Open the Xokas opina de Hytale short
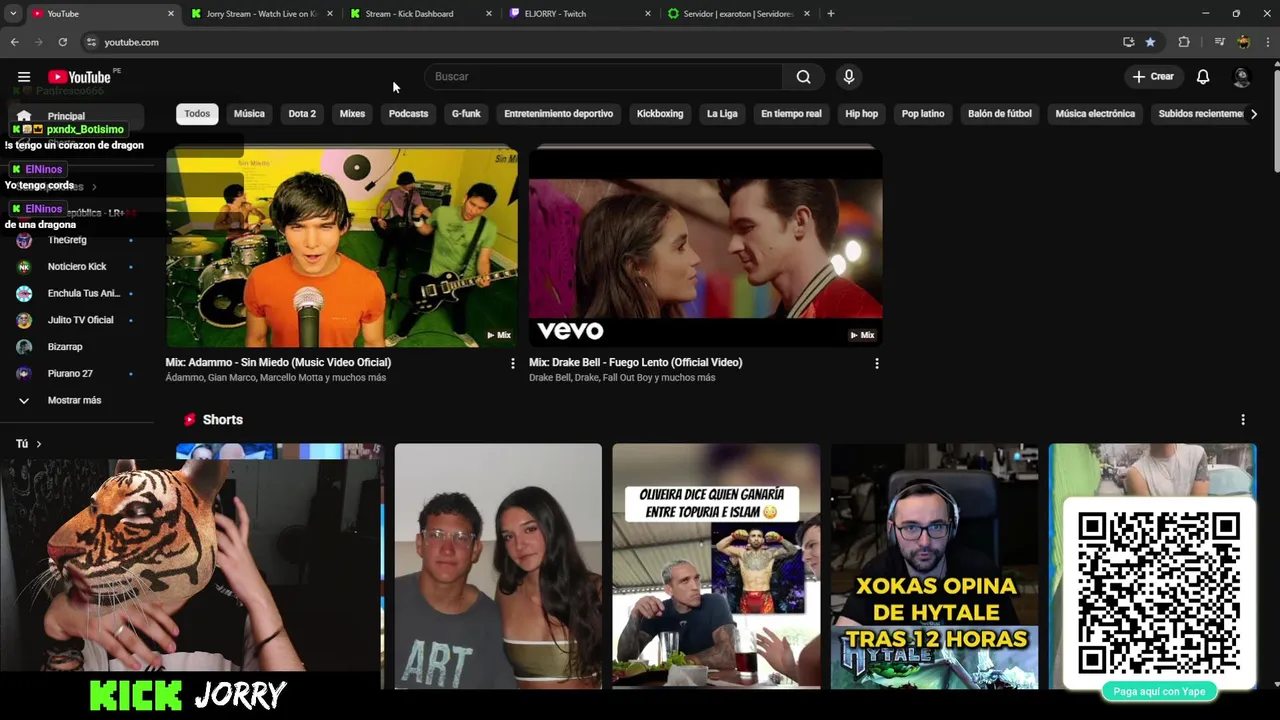1280x720 pixels. [934, 566]
